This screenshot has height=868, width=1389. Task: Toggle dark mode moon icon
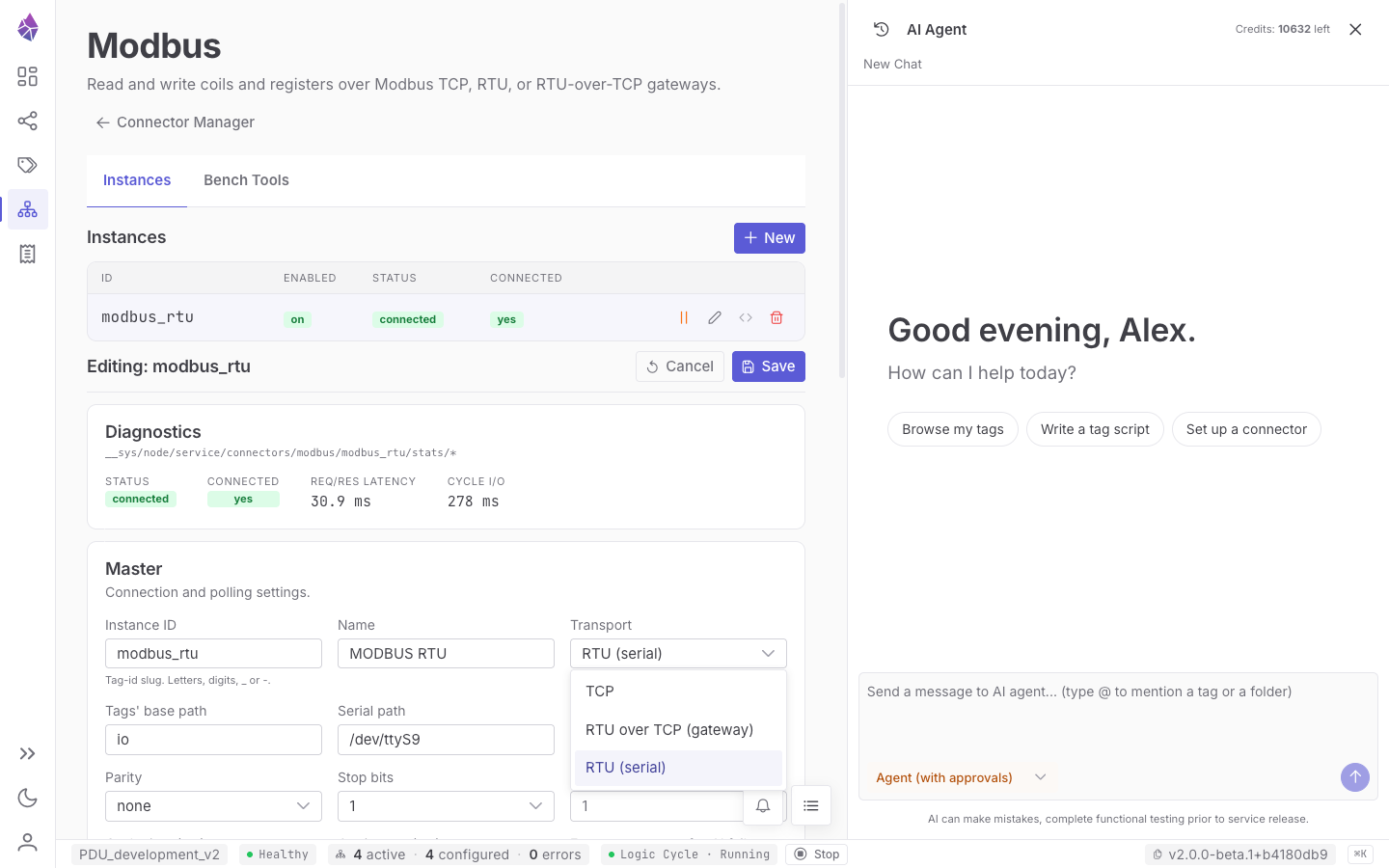[x=28, y=798]
